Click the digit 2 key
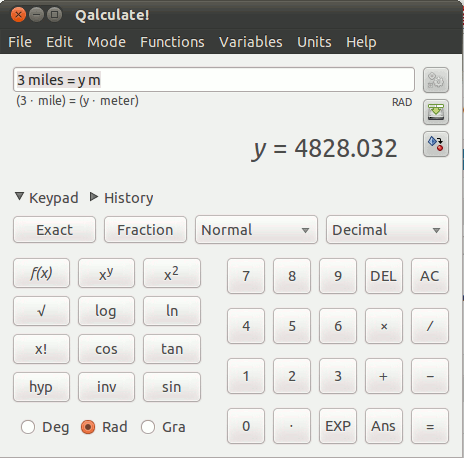Image resolution: width=464 pixels, height=458 pixels. tap(292, 376)
